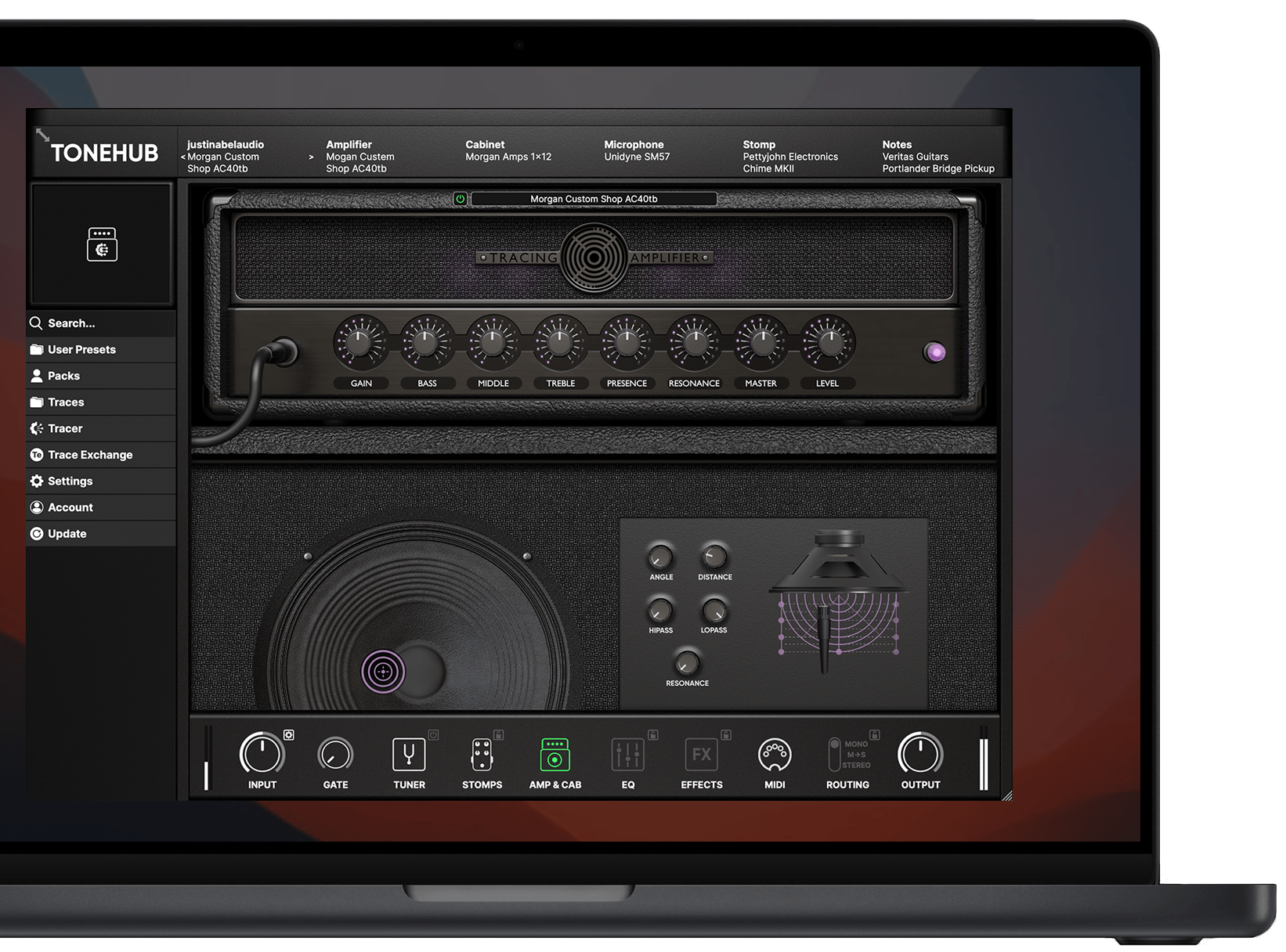Viewport: 1286px width, 952px height.
Task: Open Update in sidebar
Action: pos(101,534)
